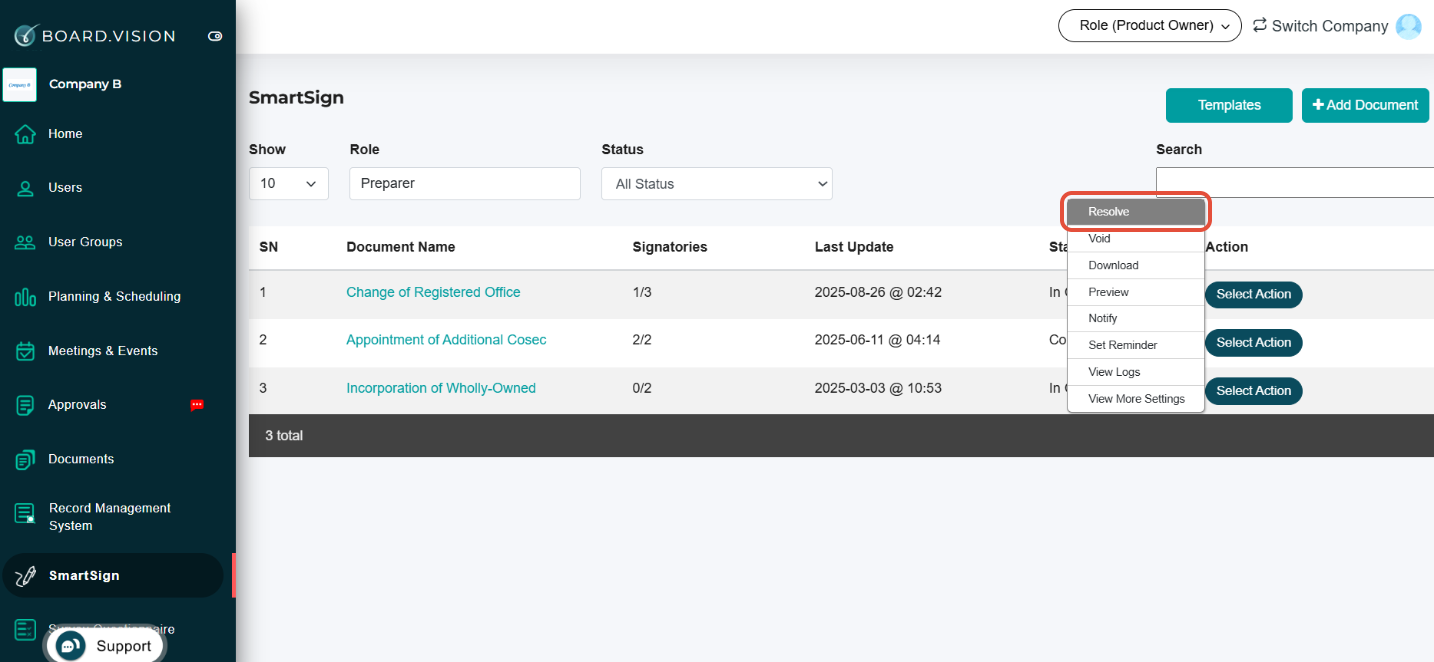
Task: Click the Action column header
Action: coord(1227,247)
